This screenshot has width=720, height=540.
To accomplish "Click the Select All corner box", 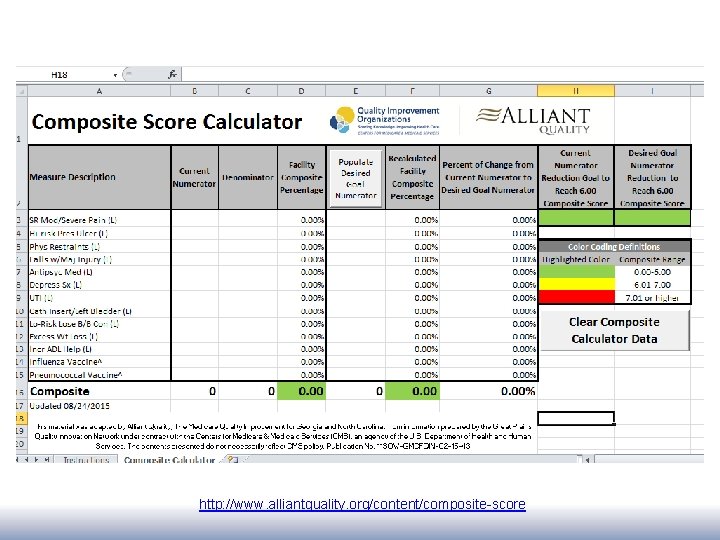I will click(x=22, y=91).
